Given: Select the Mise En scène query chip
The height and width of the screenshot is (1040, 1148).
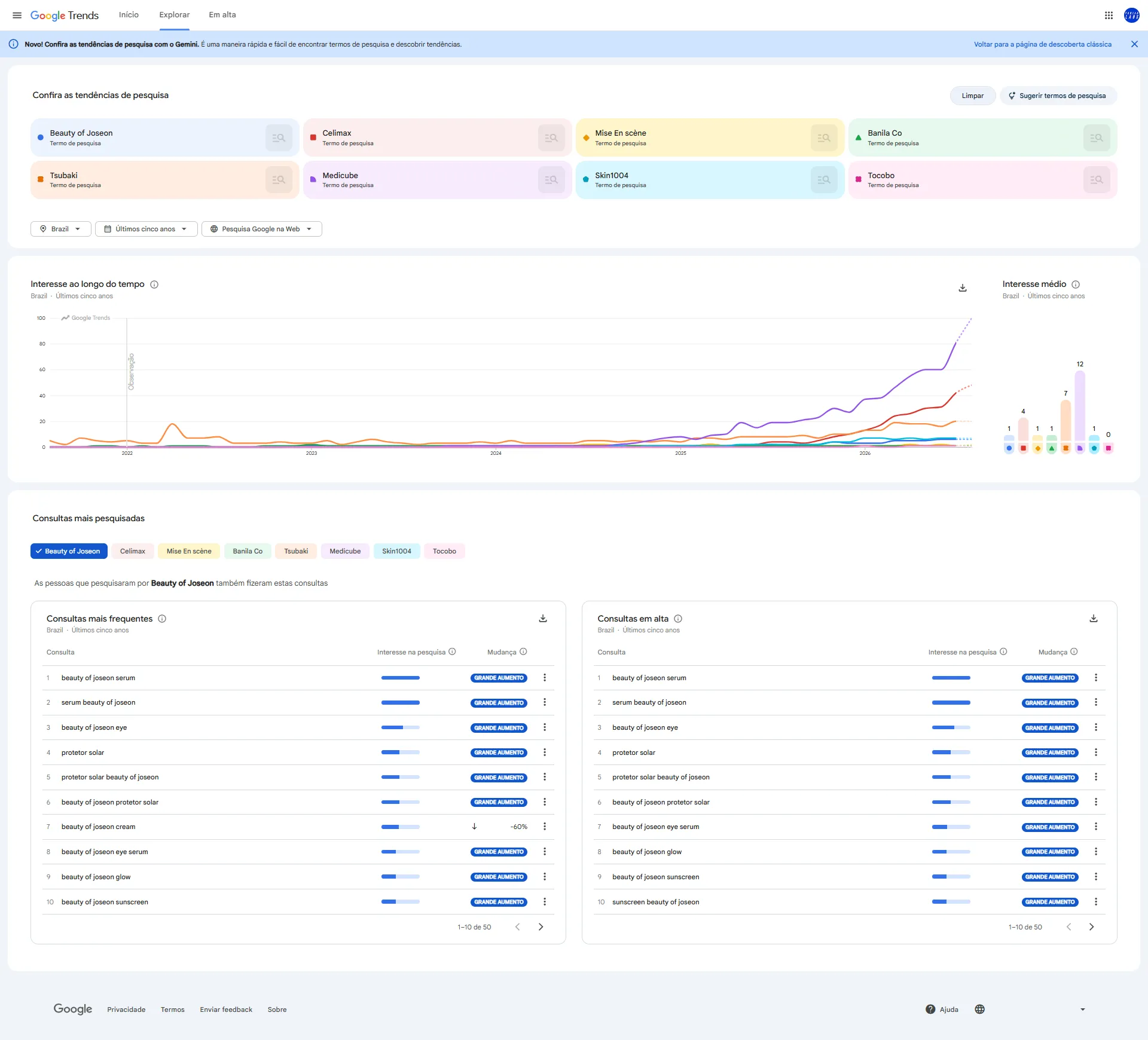Looking at the screenshot, I should (189, 551).
